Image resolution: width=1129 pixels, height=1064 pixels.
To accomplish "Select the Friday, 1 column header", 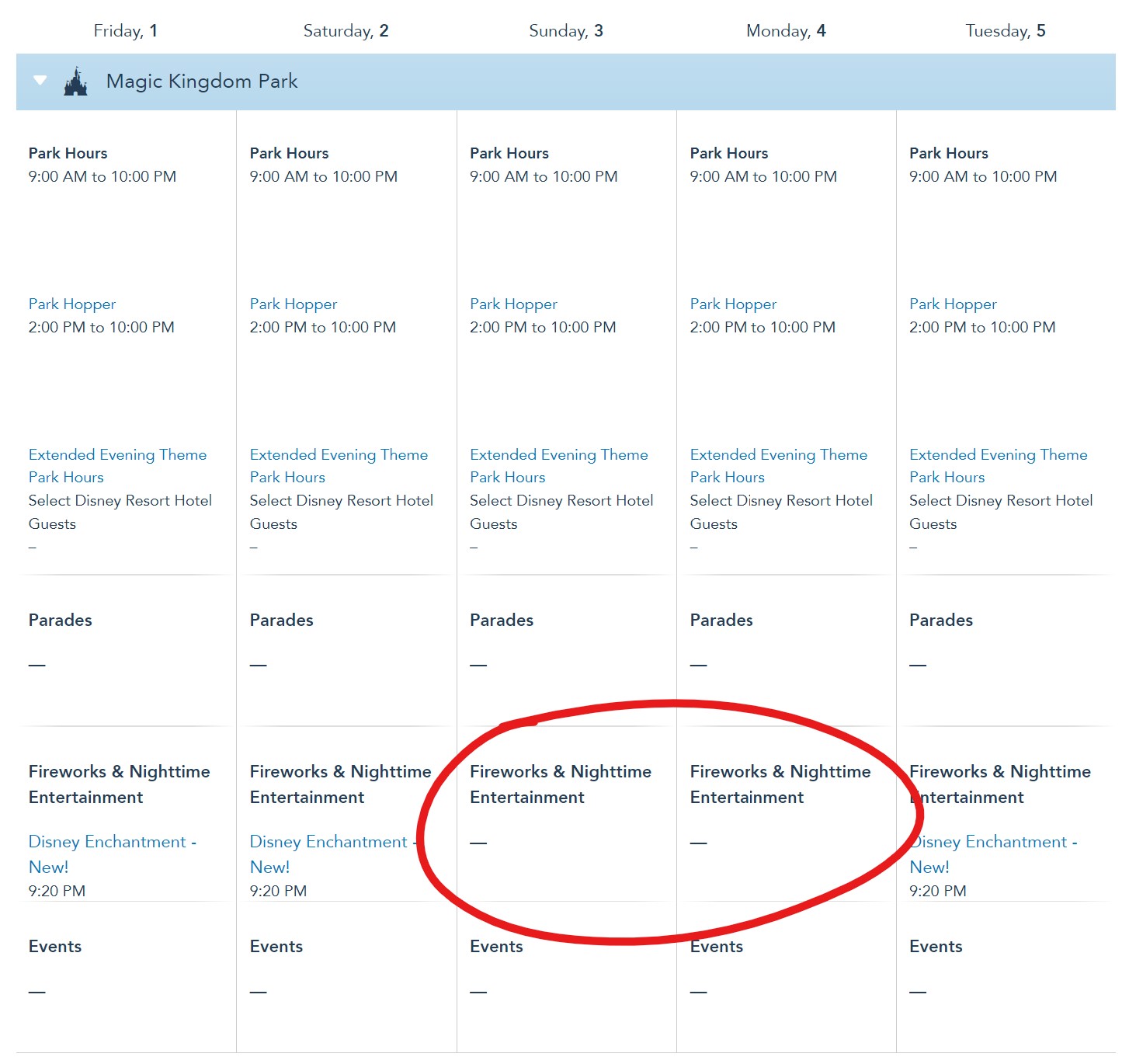I will point(126,31).
